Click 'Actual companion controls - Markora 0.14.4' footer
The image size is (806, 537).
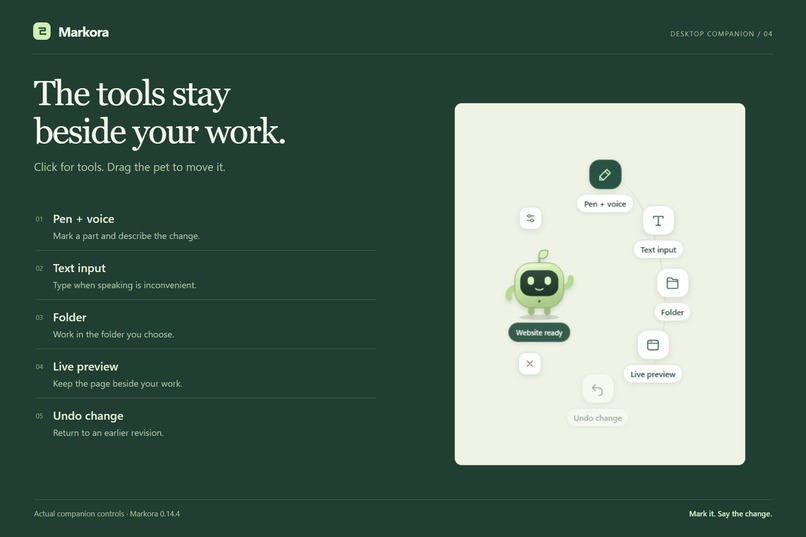click(x=107, y=514)
